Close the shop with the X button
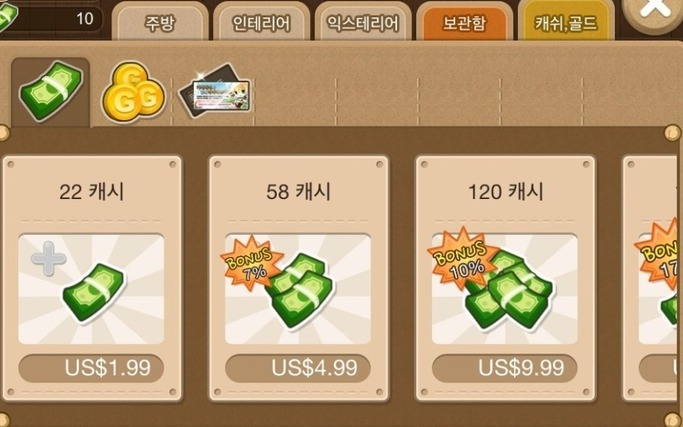683x427 pixels. click(653, 10)
